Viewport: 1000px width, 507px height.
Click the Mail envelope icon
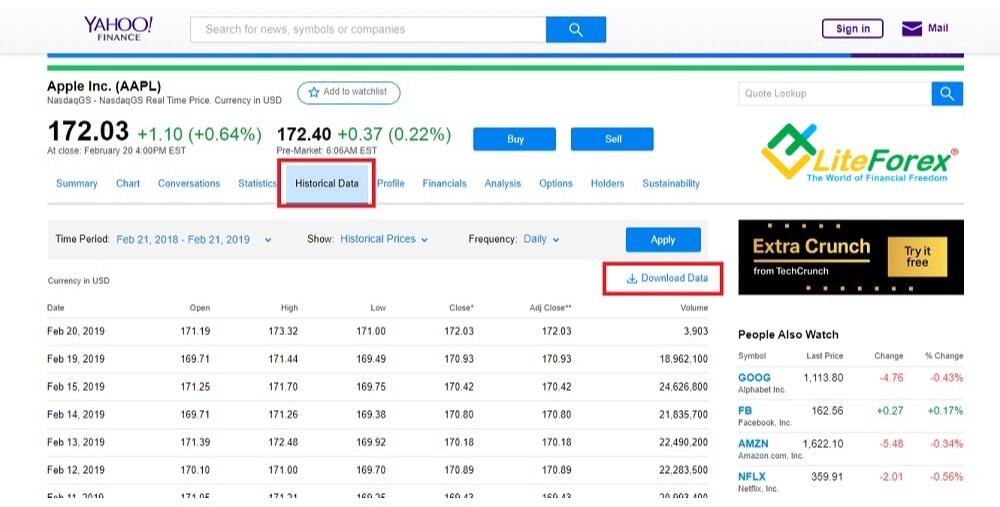click(x=911, y=29)
